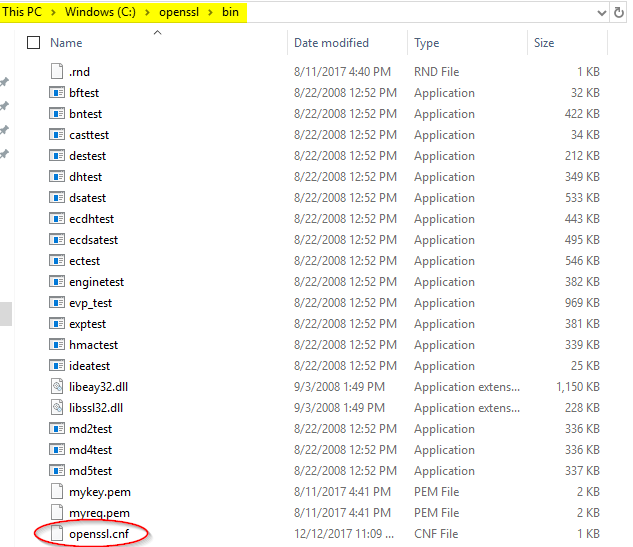
Task: Expand the chevron after This PC
Action: pyautogui.click(x=55, y=12)
